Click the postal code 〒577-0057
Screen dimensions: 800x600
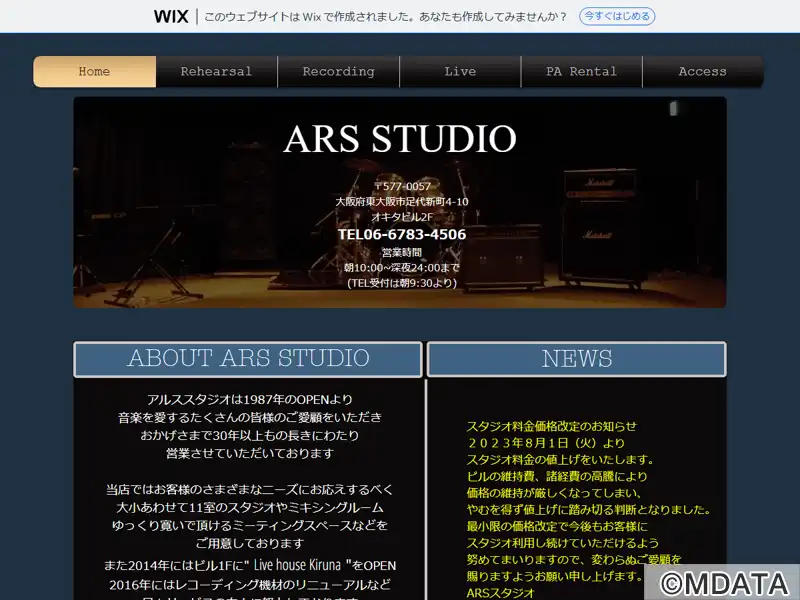[402, 187]
